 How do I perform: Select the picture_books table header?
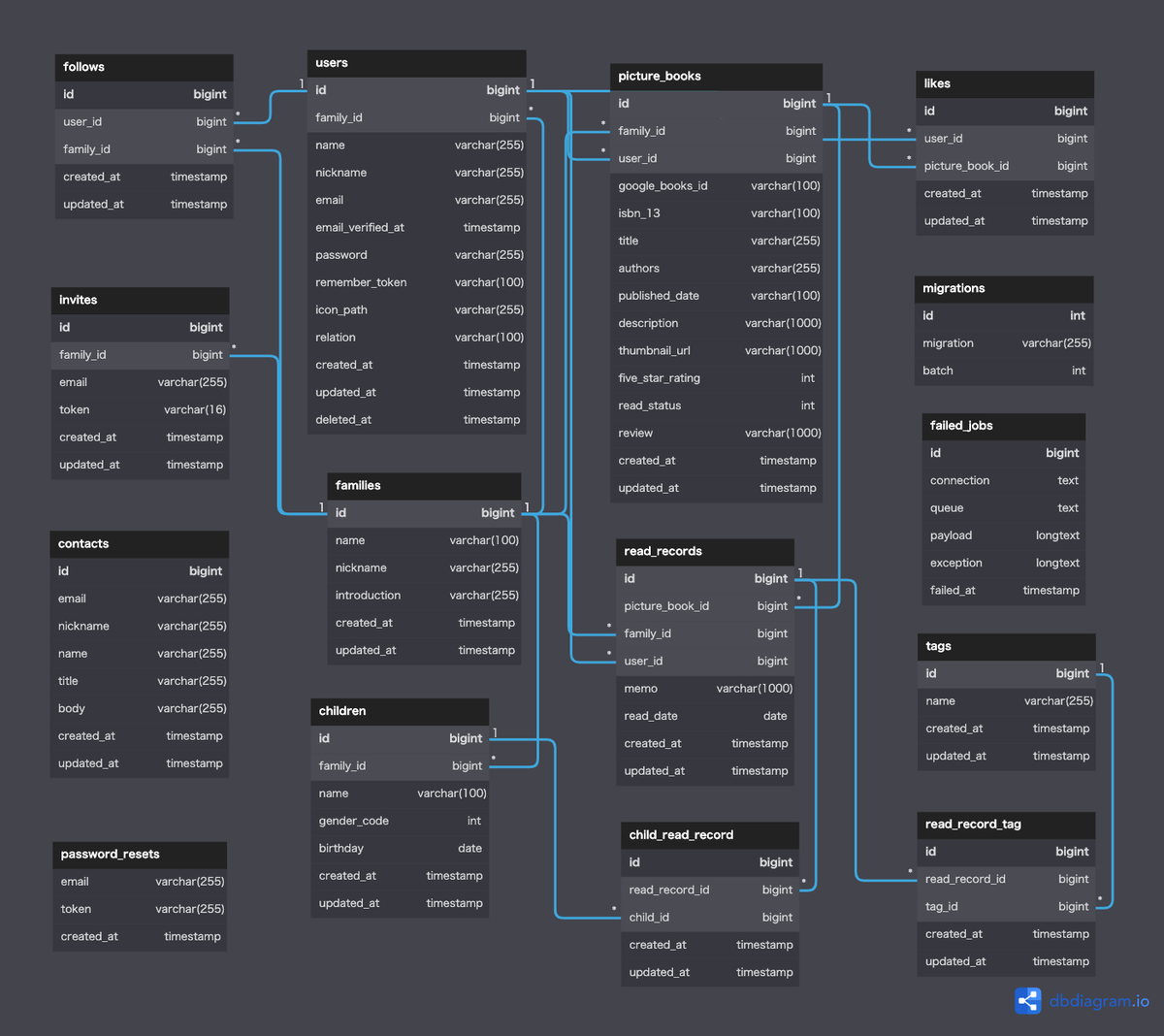pos(716,76)
